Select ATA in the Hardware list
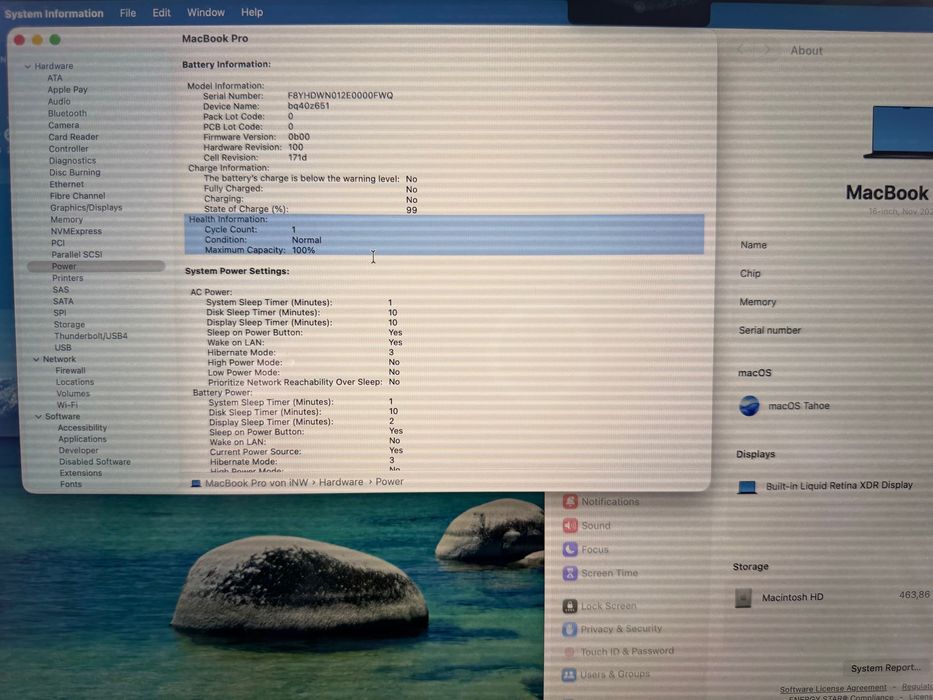This screenshot has height=700, width=933. pyautogui.click(x=55, y=78)
